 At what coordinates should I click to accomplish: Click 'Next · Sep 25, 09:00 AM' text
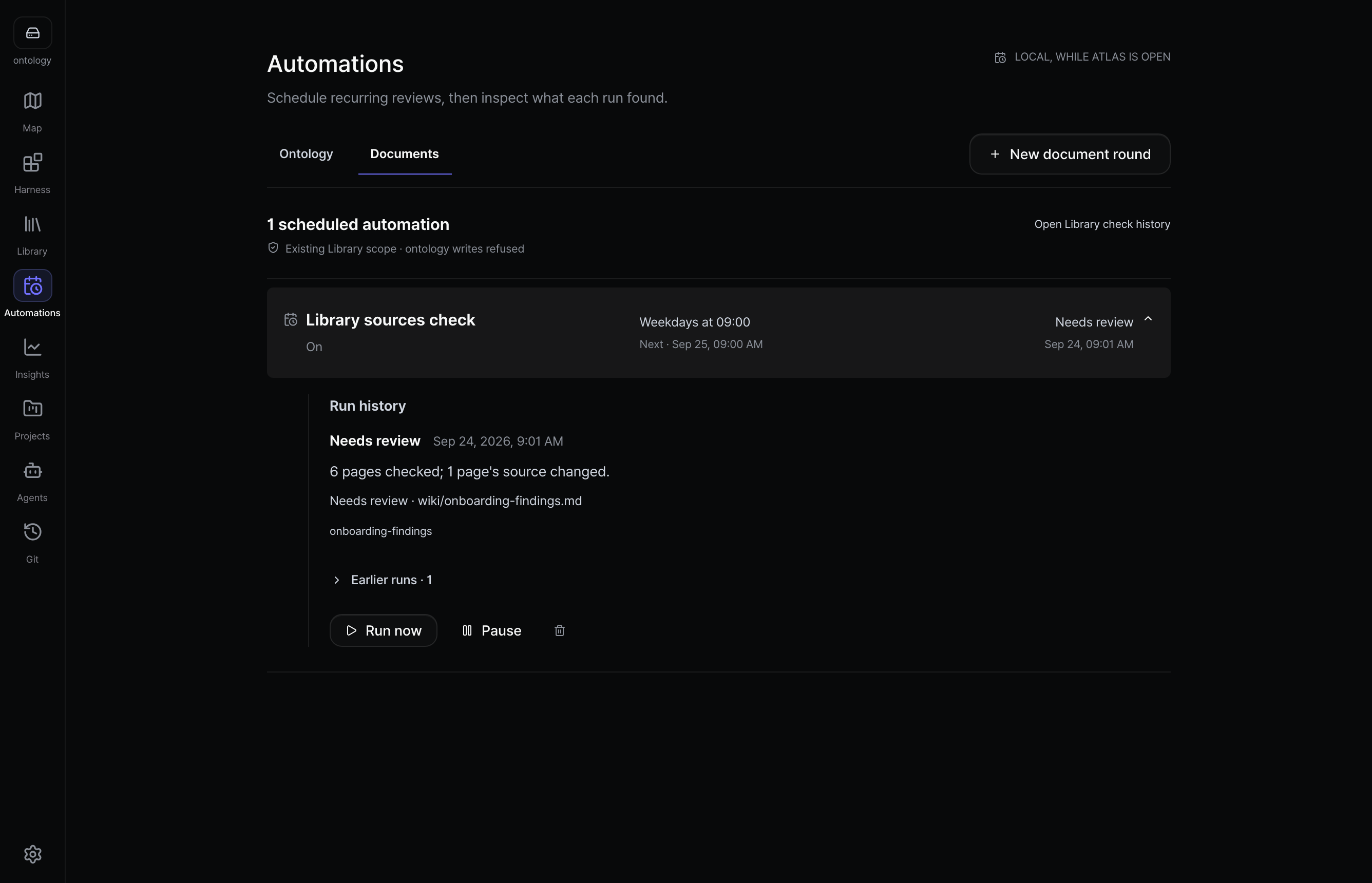(x=700, y=344)
